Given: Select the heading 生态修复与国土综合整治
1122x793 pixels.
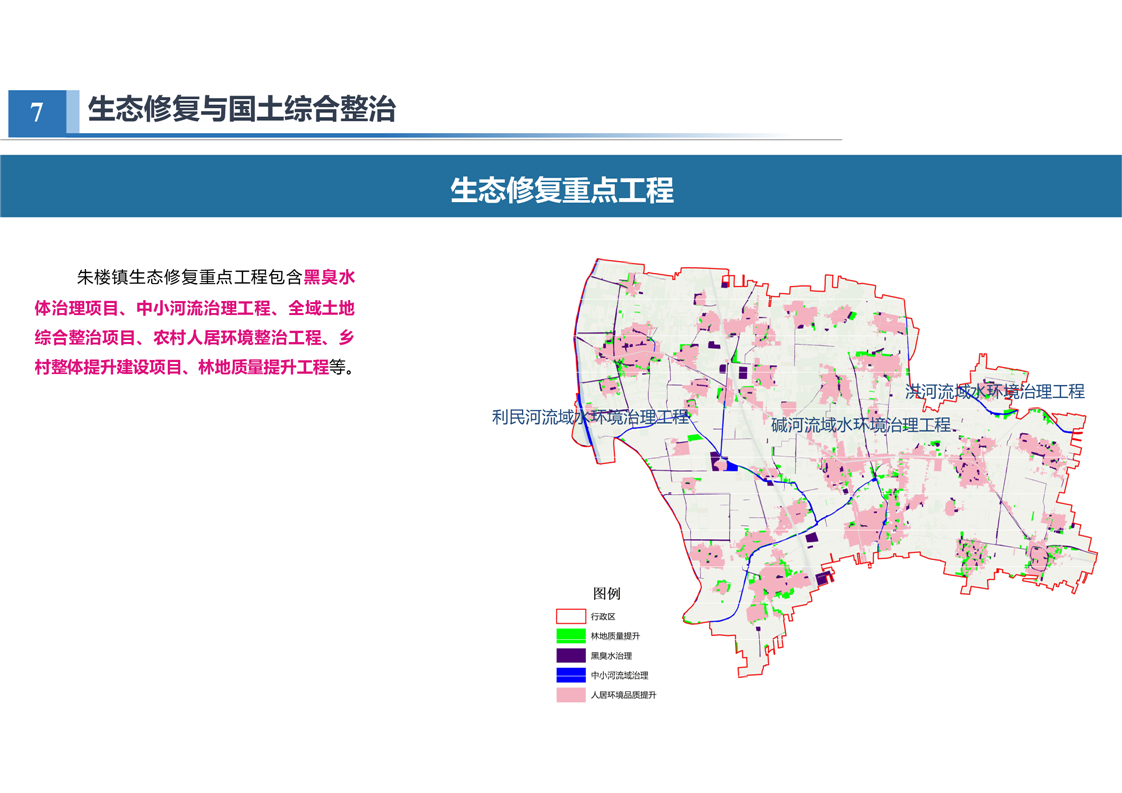Looking at the screenshot, I should [x=242, y=109].
